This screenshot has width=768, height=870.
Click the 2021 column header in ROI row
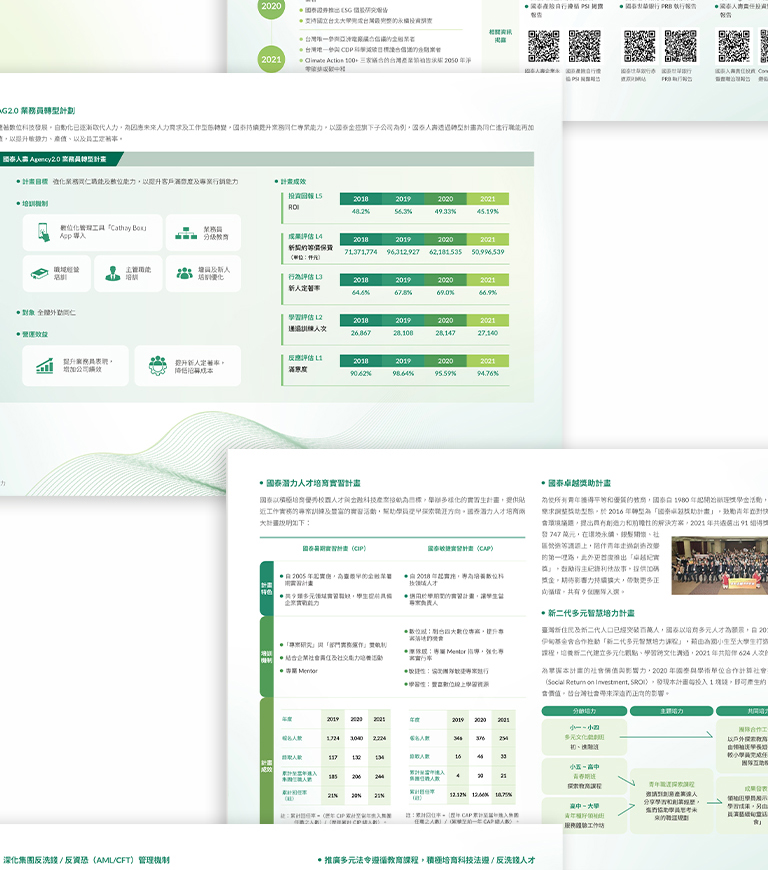coord(487,199)
